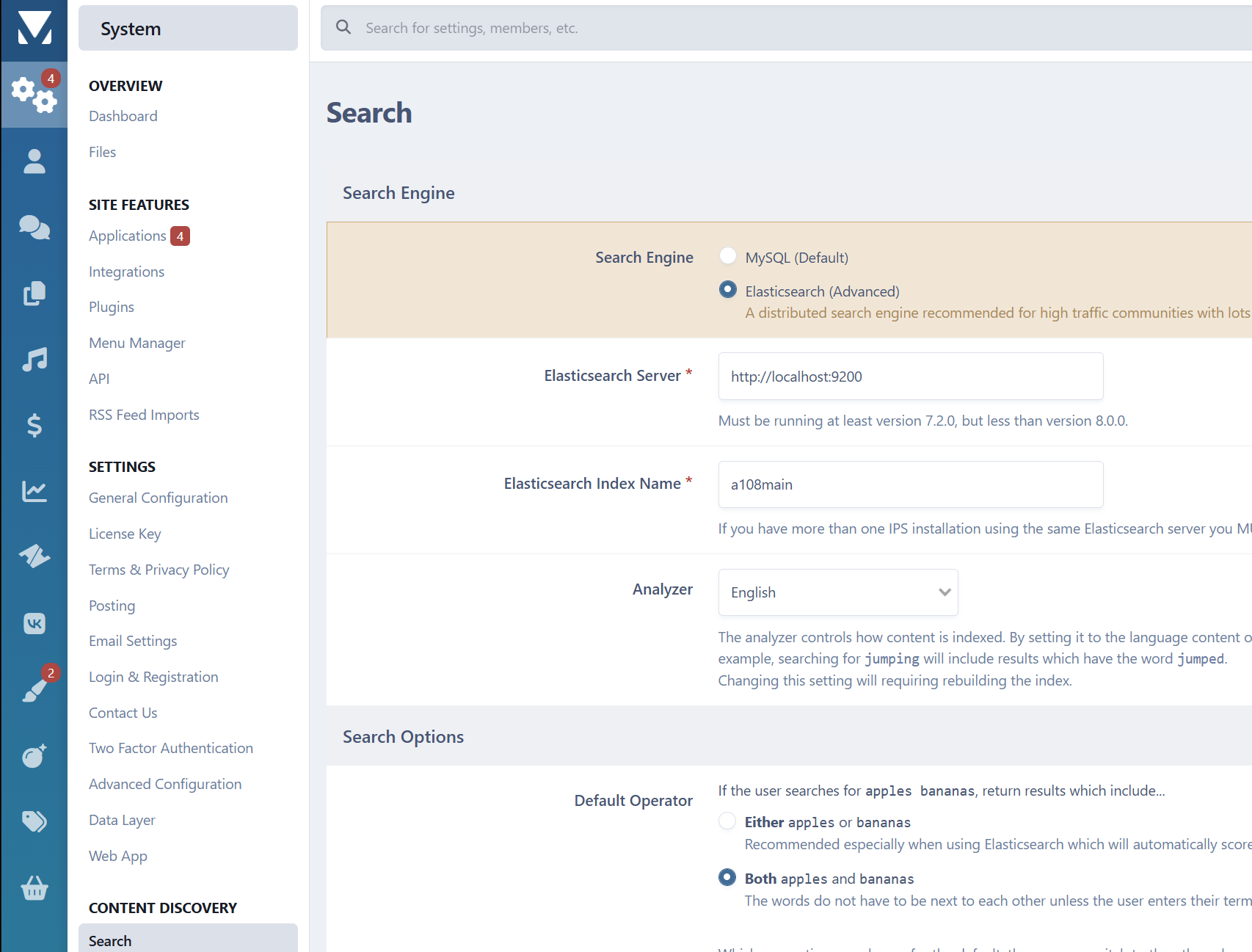Open Two Factor Authentication settings

pos(170,748)
